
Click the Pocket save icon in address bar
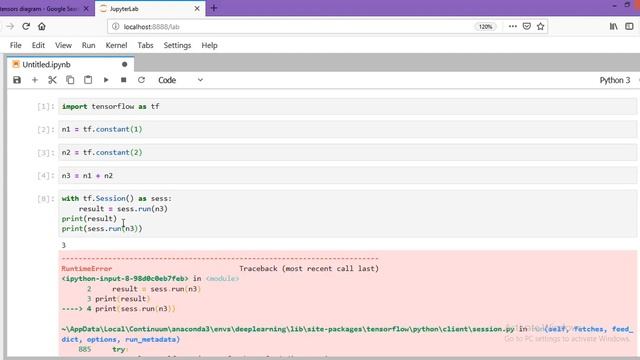(527, 27)
